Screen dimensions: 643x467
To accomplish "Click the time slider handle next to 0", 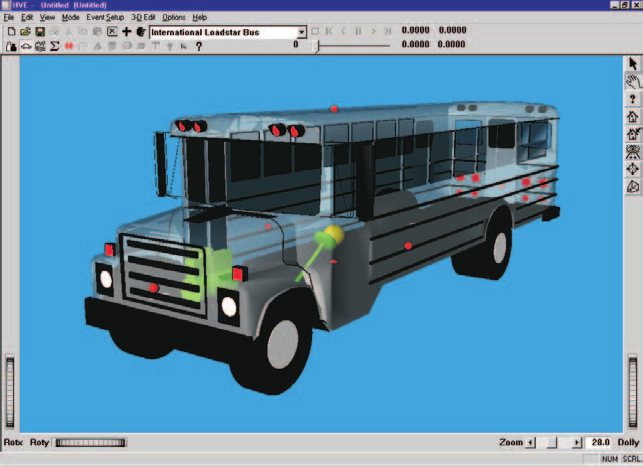I will (x=316, y=46).
